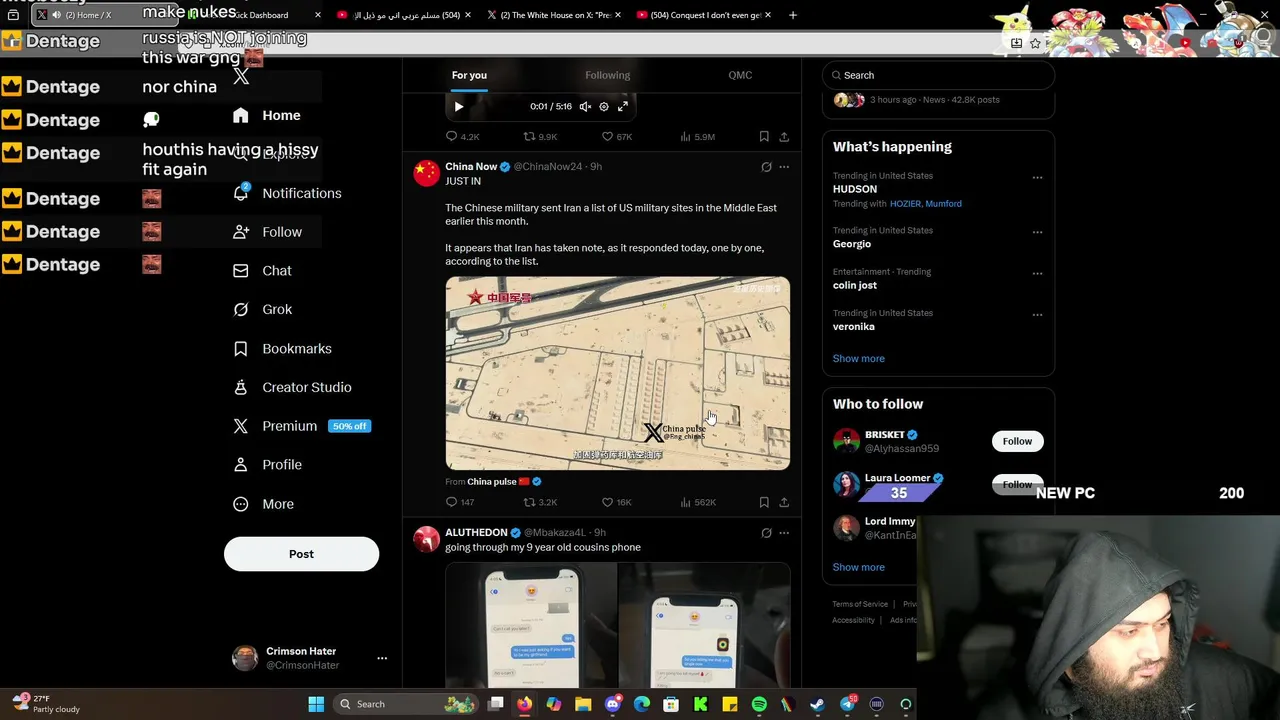Screen dimensions: 1280x720
Task: Open options for veronika trend
Action: [x=1037, y=315]
